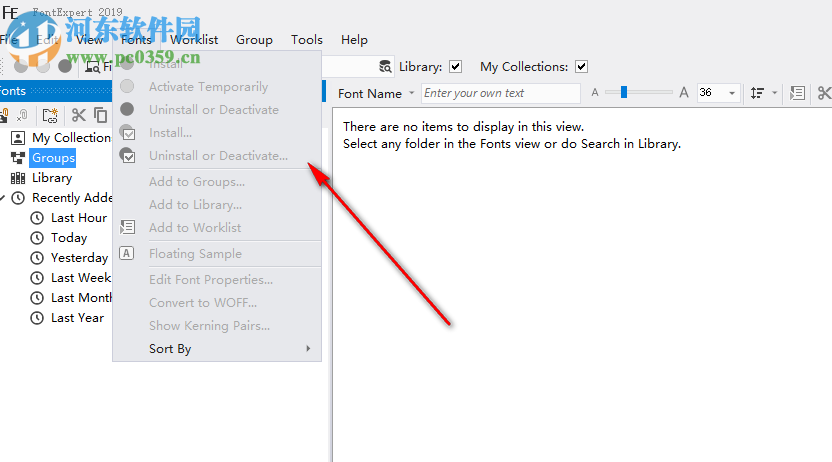Select Groups in the Fonts tree

click(x=53, y=158)
